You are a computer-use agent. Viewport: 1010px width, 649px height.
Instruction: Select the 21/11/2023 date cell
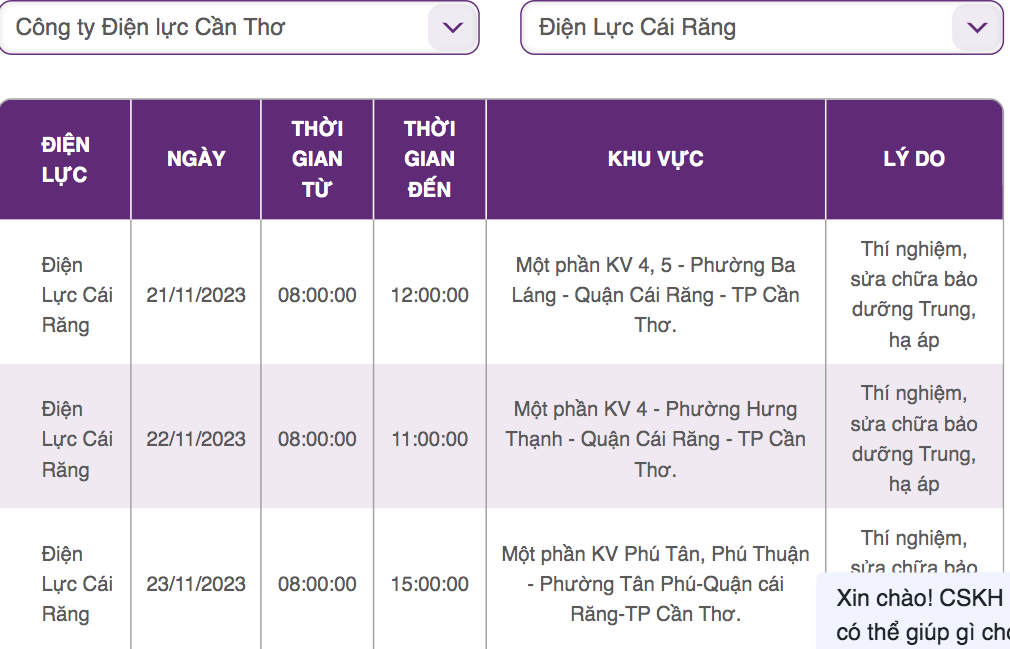(196, 295)
